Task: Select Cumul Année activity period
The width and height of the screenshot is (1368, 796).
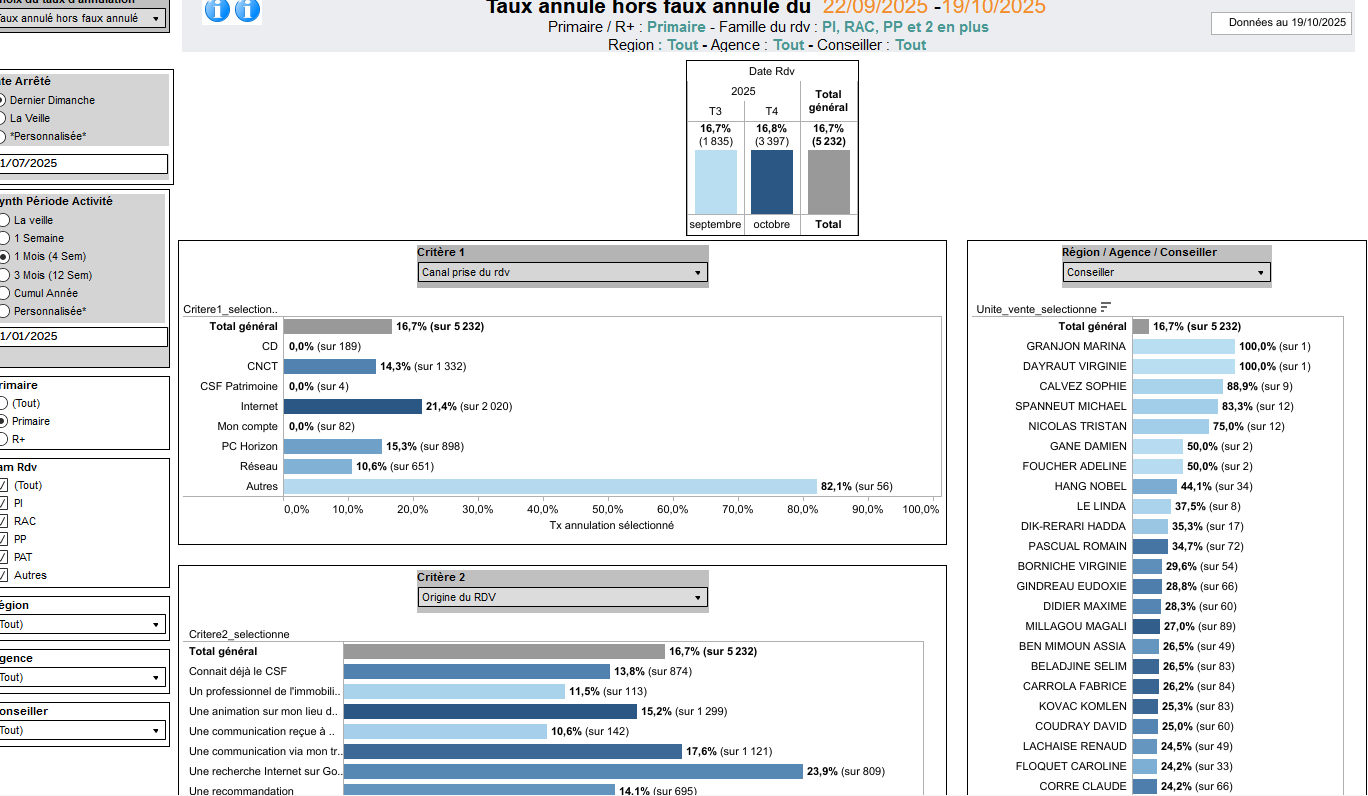Action: click(4, 294)
